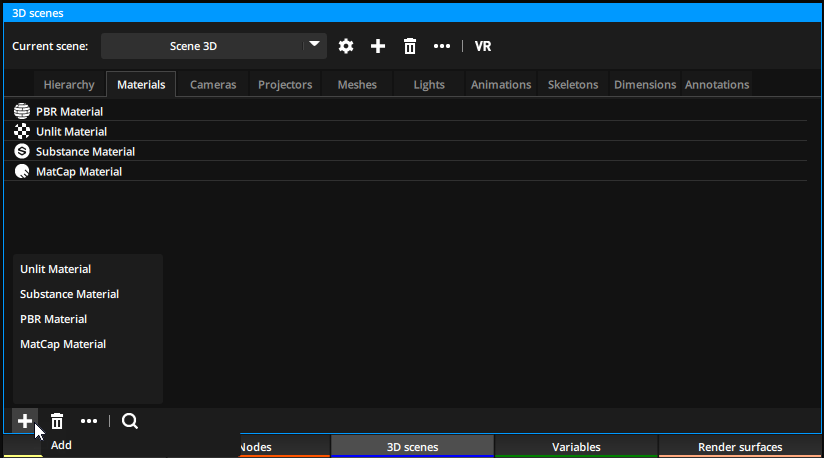This screenshot has width=824, height=458.
Task: Delete the current scene with the trash icon
Action: 410,46
